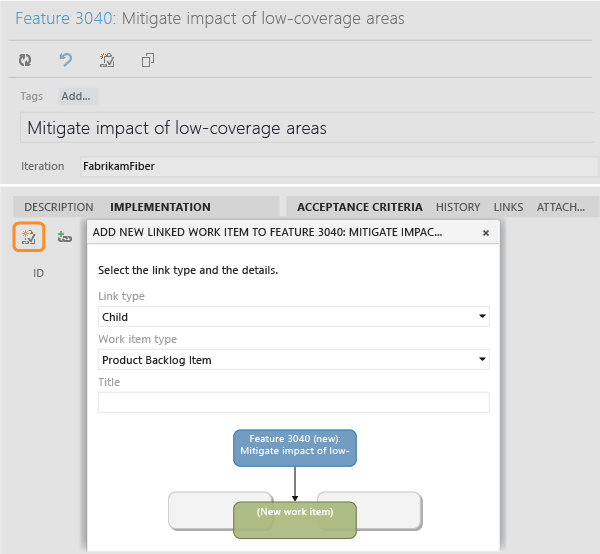The width and height of the screenshot is (600, 554).
Task: Click the 'Select the link type and the details.' text
Action: pos(188,270)
